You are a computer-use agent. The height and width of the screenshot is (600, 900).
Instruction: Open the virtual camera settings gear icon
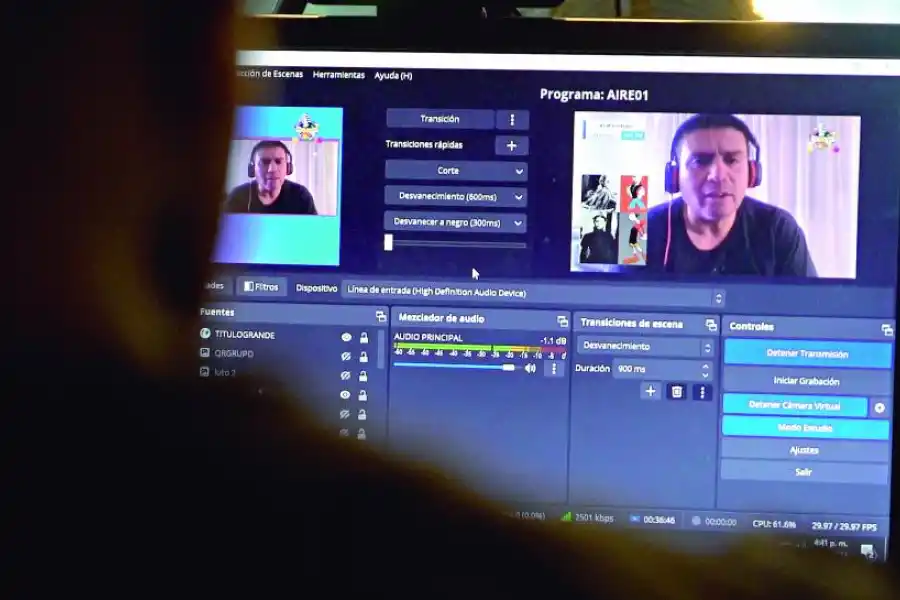click(x=879, y=407)
